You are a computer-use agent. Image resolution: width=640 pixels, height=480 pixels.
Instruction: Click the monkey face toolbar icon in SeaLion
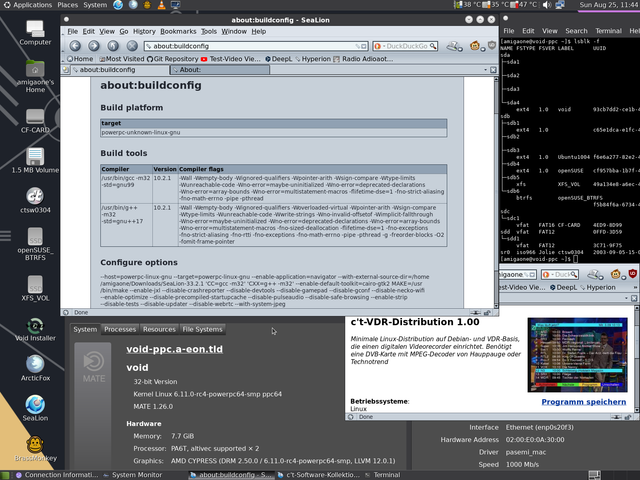(475, 46)
